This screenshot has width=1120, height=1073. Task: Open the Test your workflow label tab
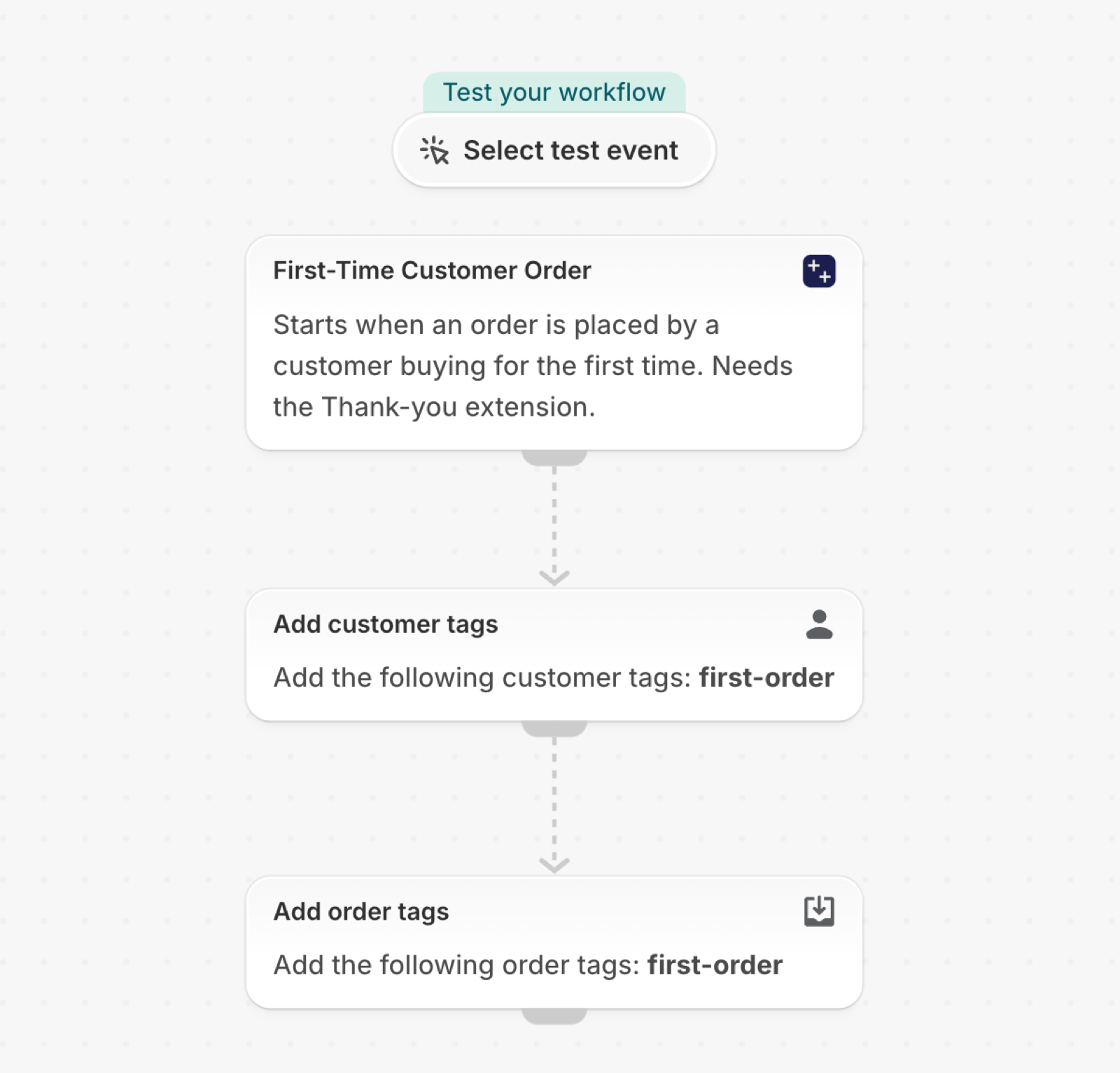click(554, 92)
